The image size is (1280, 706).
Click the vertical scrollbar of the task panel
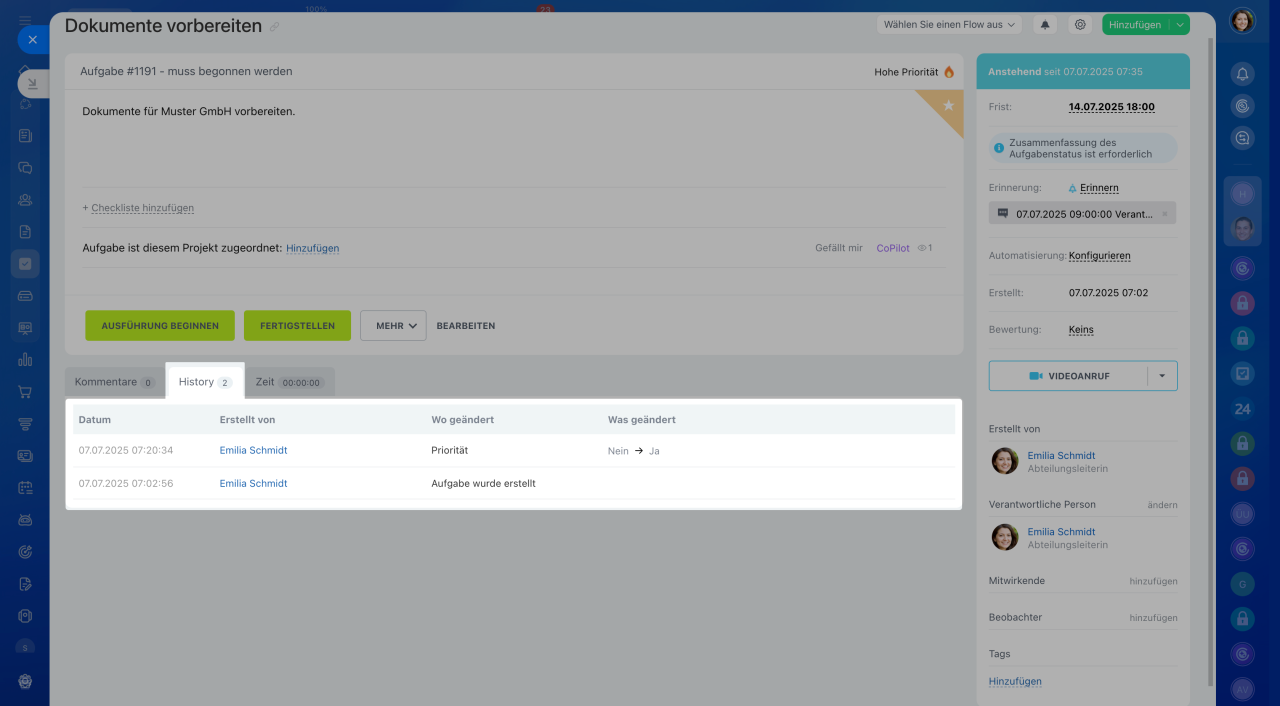coord(1212,360)
